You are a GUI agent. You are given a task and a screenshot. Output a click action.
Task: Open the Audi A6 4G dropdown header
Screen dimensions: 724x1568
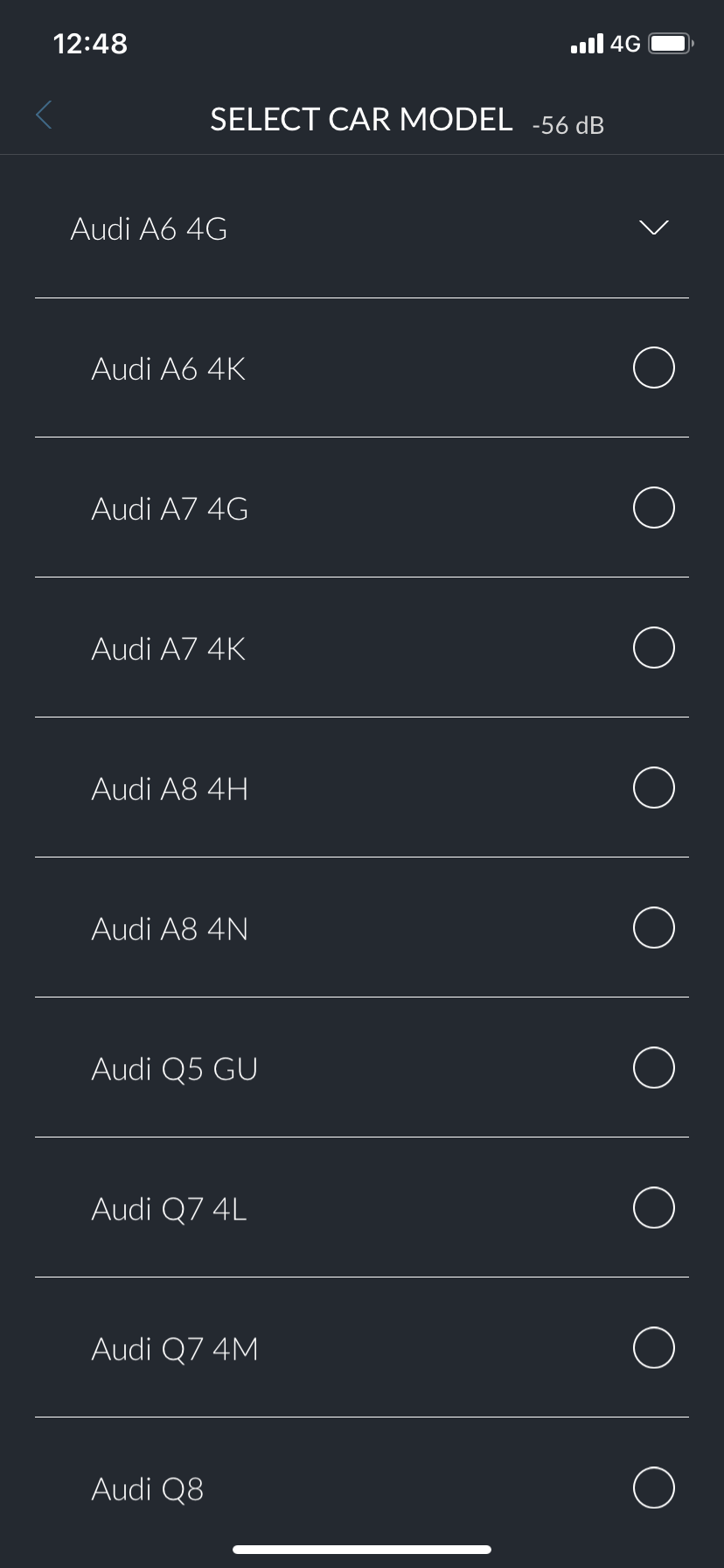pyautogui.click(x=149, y=229)
